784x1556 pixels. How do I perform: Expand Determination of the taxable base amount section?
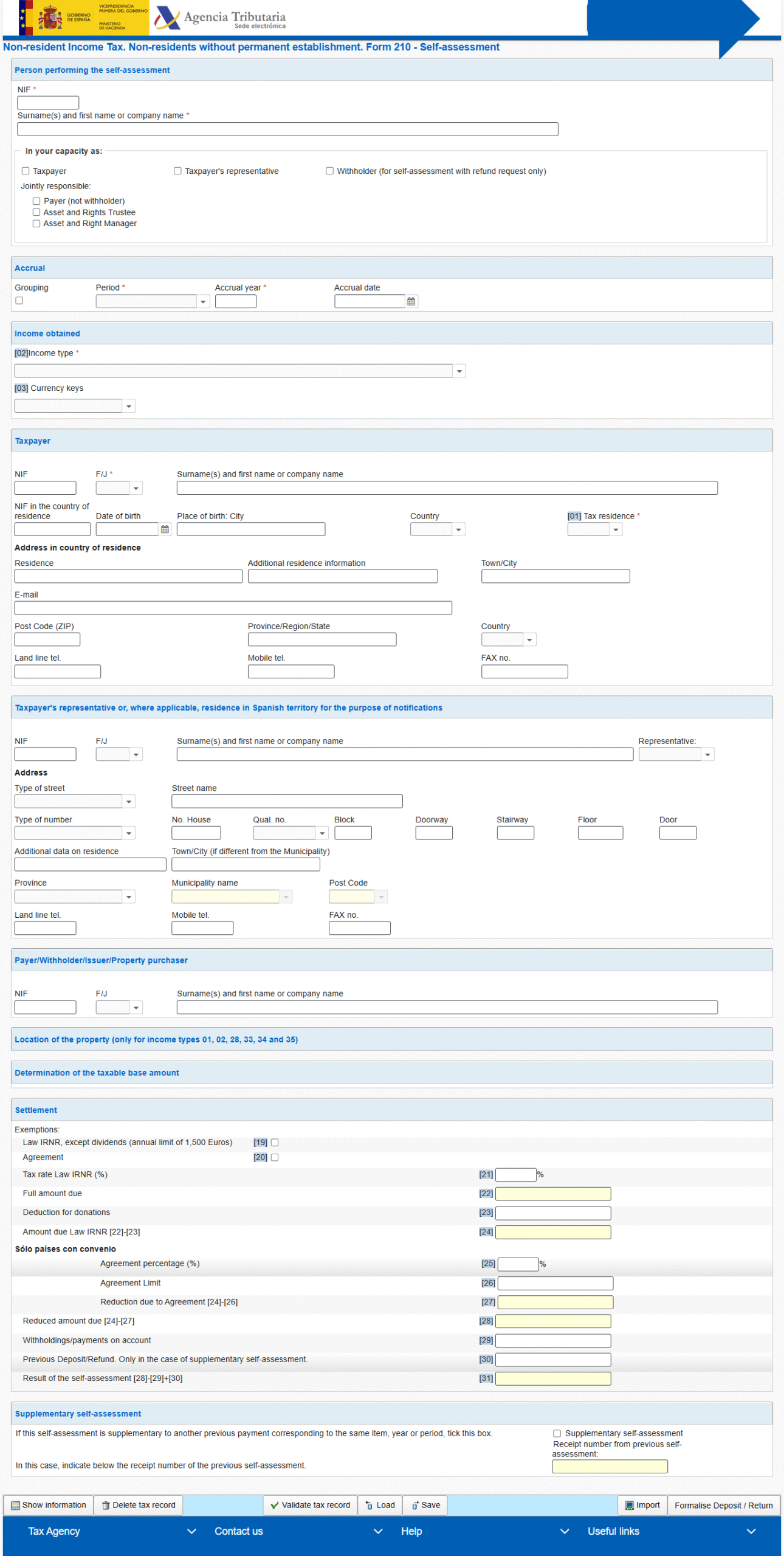point(97,1073)
